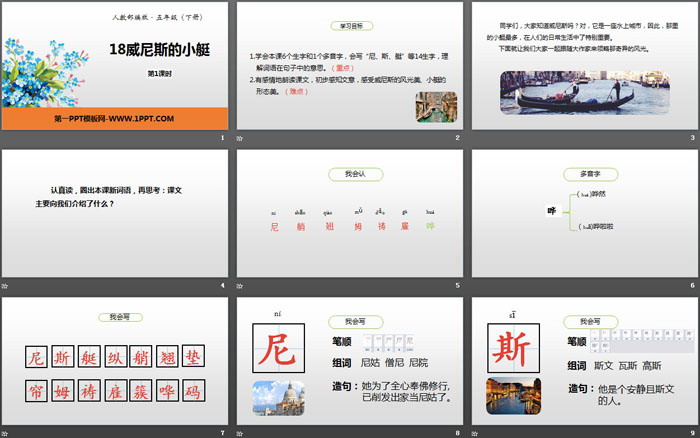Screen dimensions: 700x438
Task: Select slide 7 with the red character grid
Action: (x=115, y=361)
